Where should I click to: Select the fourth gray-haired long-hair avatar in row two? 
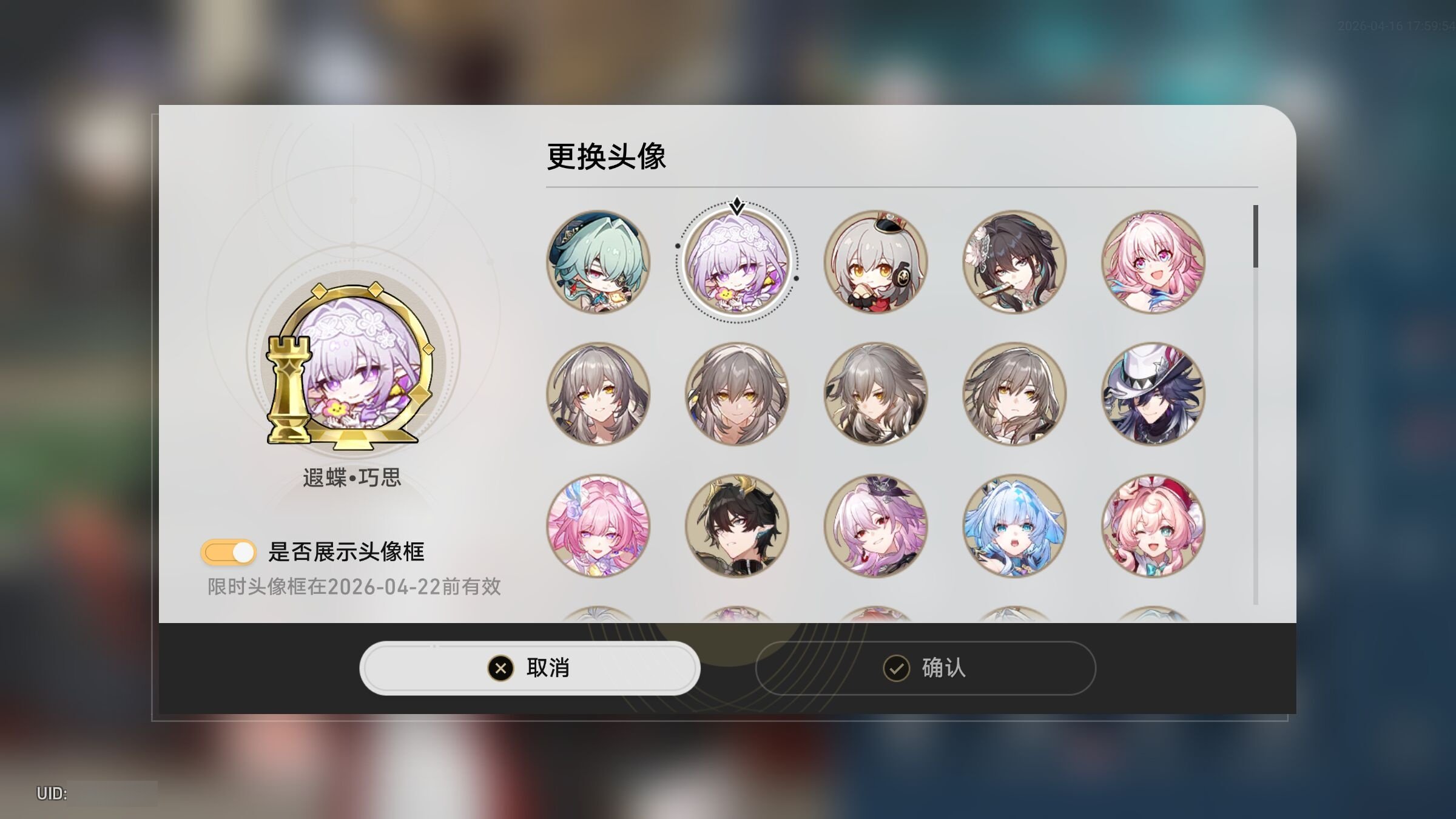click(x=1014, y=394)
